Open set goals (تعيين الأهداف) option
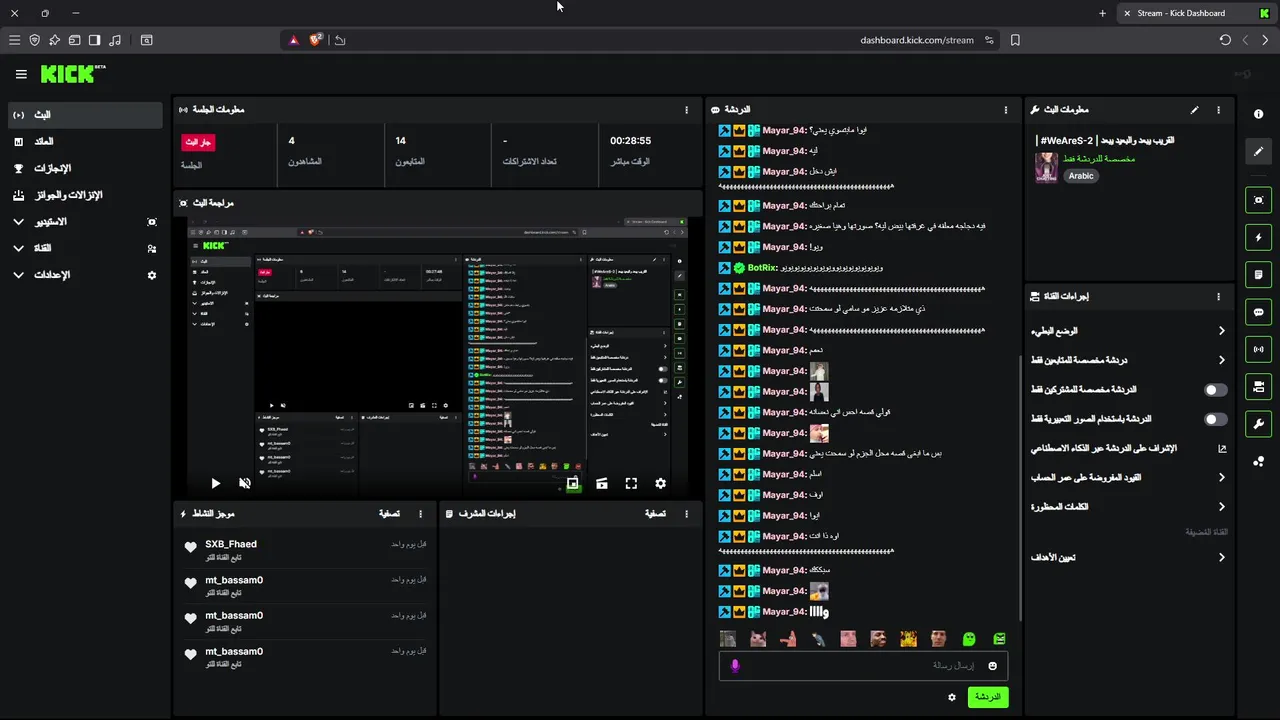This screenshot has width=1280, height=720. pyautogui.click(x=1129, y=557)
